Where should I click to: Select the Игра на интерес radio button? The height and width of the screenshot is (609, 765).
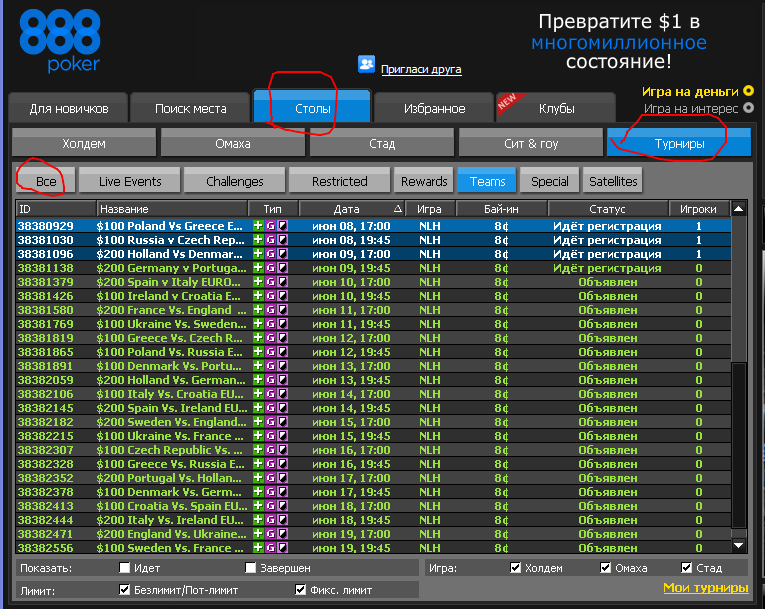pyautogui.click(x=748, y=108)
